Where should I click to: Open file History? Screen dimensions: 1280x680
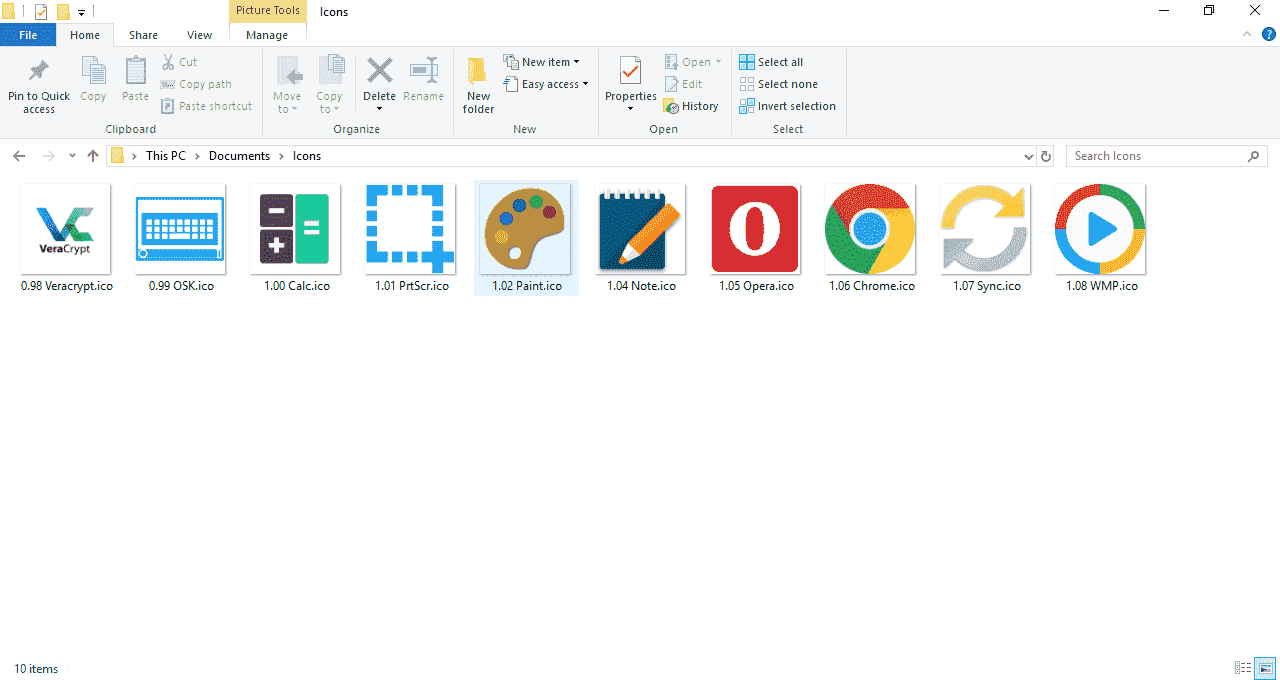pos(691,106)
